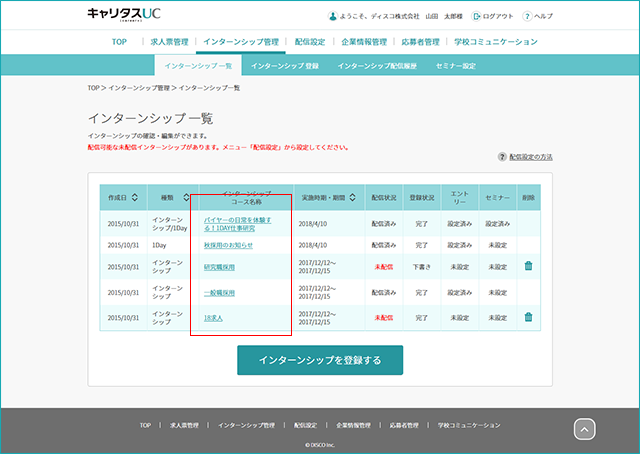Delete the 18求人 row with its trash icon

coord(528,317)
